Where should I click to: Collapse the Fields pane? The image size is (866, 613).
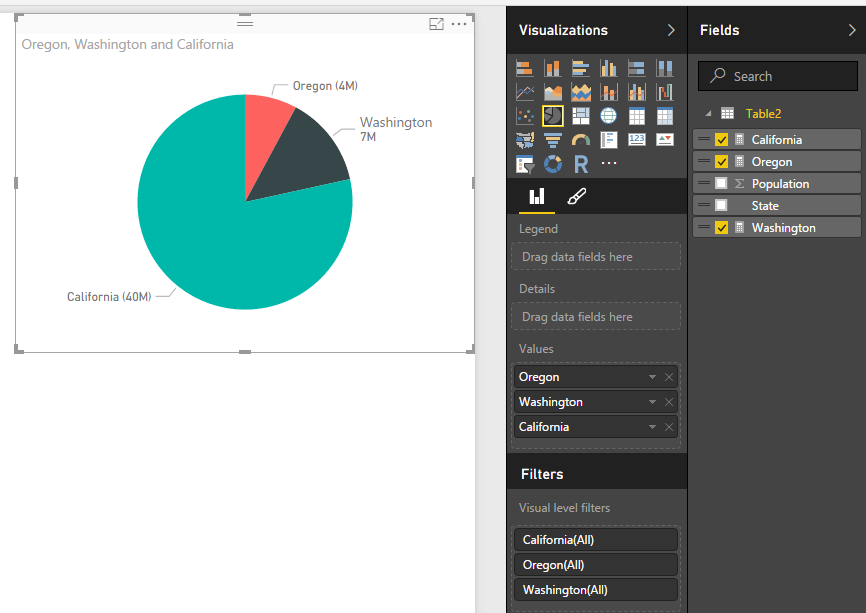[x=852, y=30]
